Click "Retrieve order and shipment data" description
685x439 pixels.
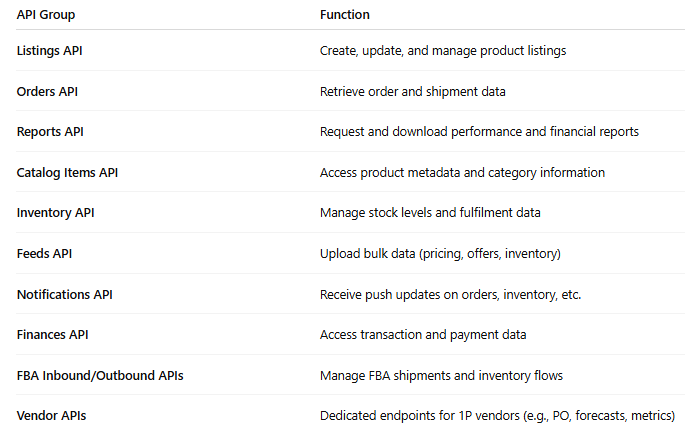pos(412,91)
